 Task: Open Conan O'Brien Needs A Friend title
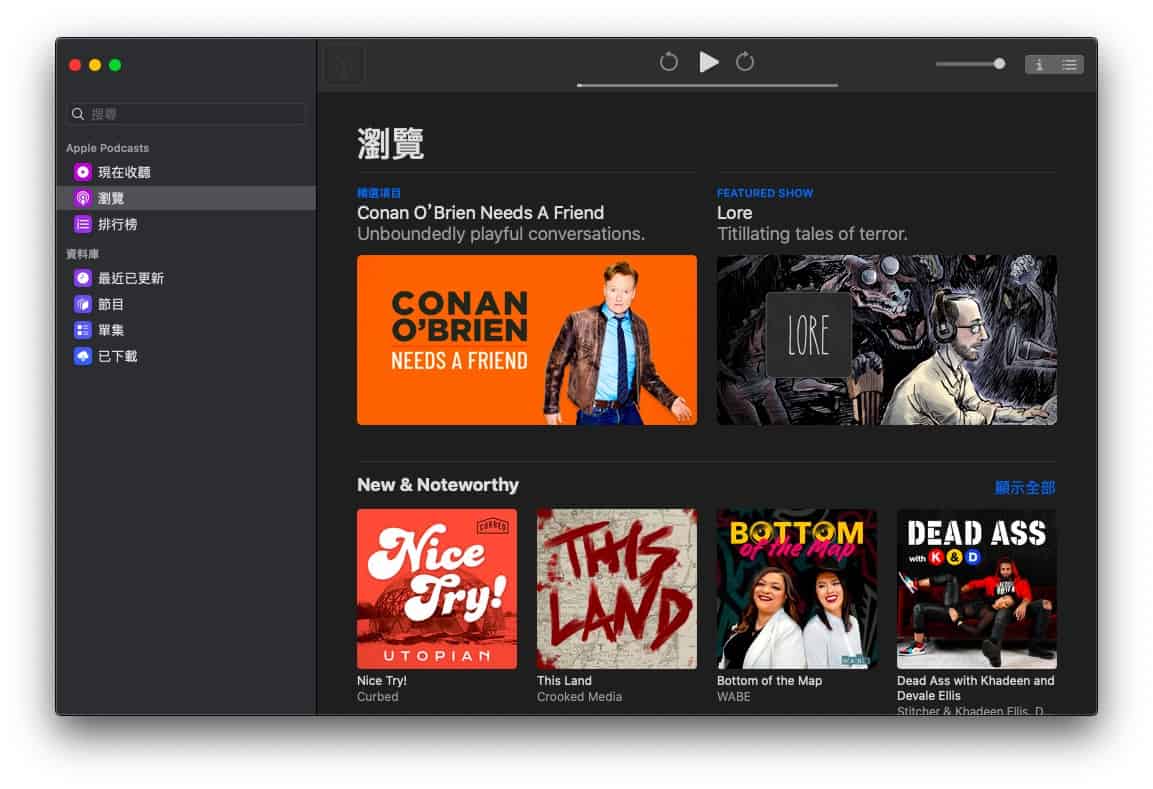480,213
